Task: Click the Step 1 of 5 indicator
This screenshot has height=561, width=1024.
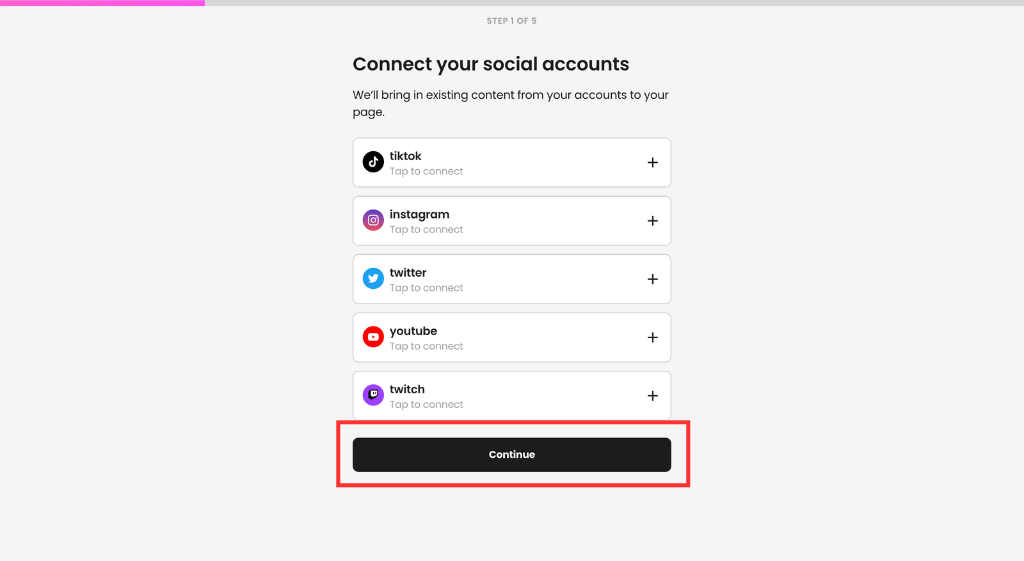Action: click(x=511, y=21)
